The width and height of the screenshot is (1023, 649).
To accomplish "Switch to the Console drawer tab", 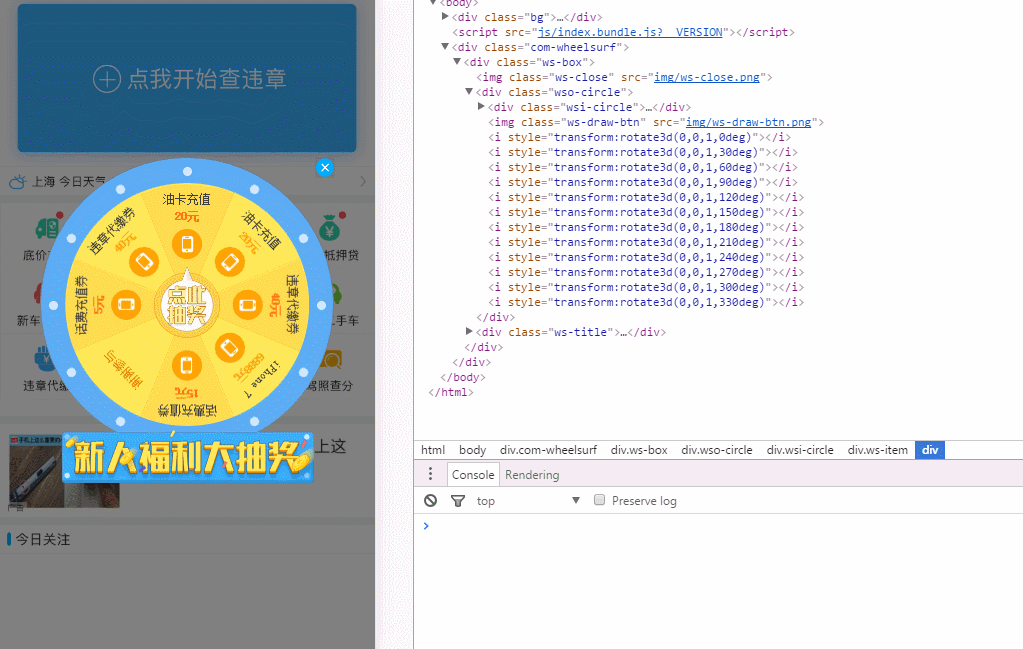I will pyautogui.click(x=473, y=475).
